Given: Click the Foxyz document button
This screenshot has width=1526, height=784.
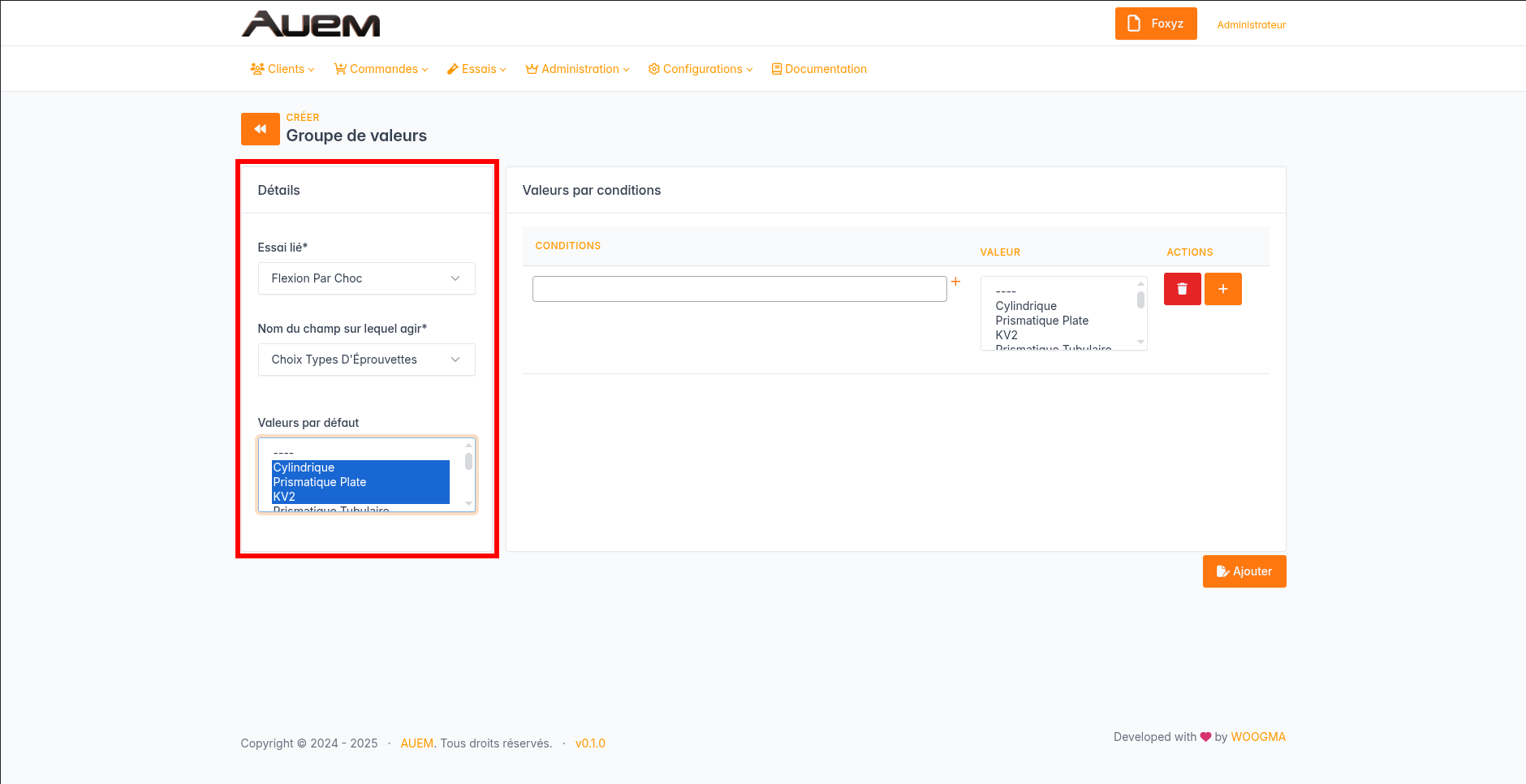Looking at the screenshot, I should (1155, 24).
